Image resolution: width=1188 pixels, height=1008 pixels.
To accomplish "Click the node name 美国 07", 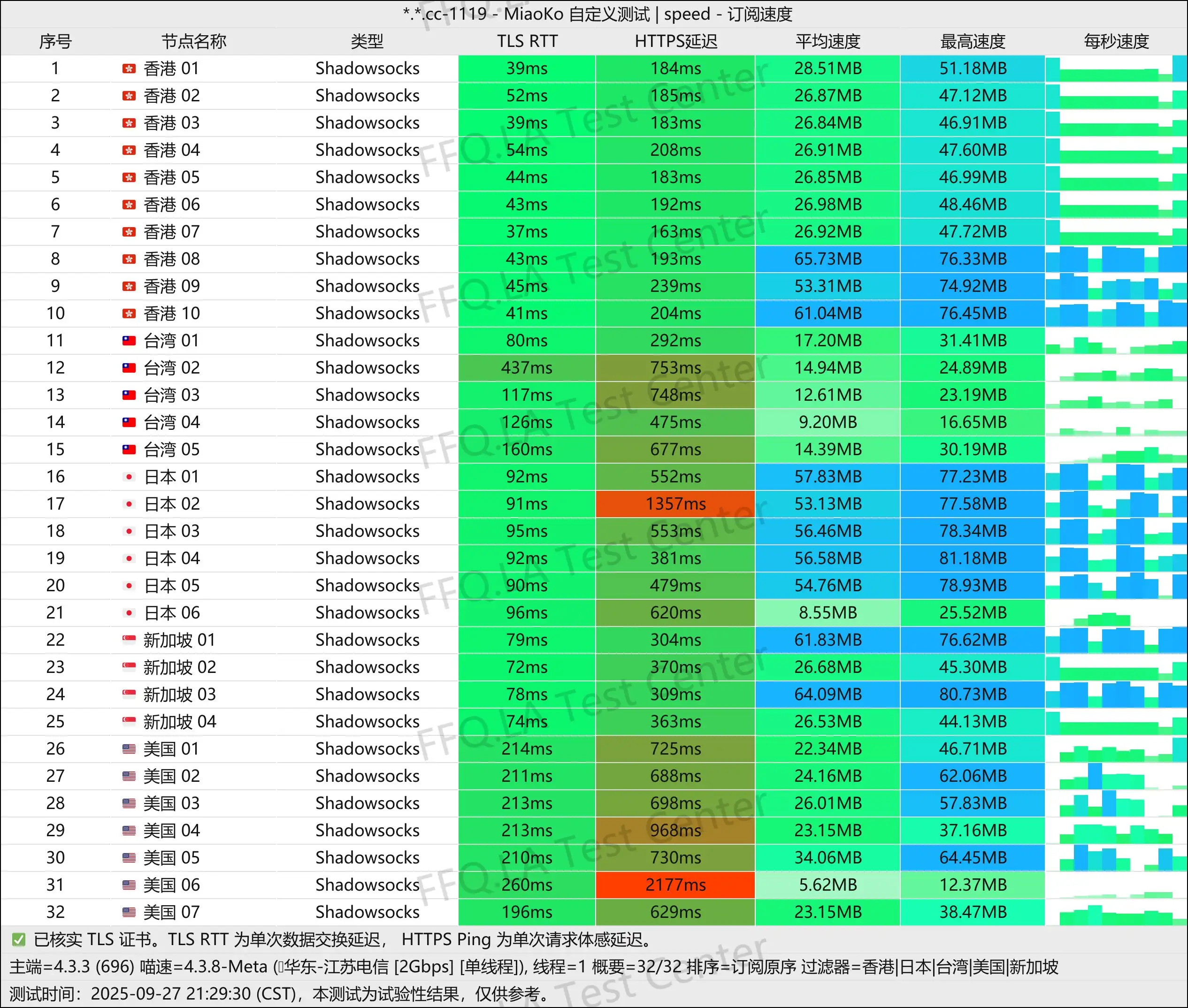I will pos(171,912).
